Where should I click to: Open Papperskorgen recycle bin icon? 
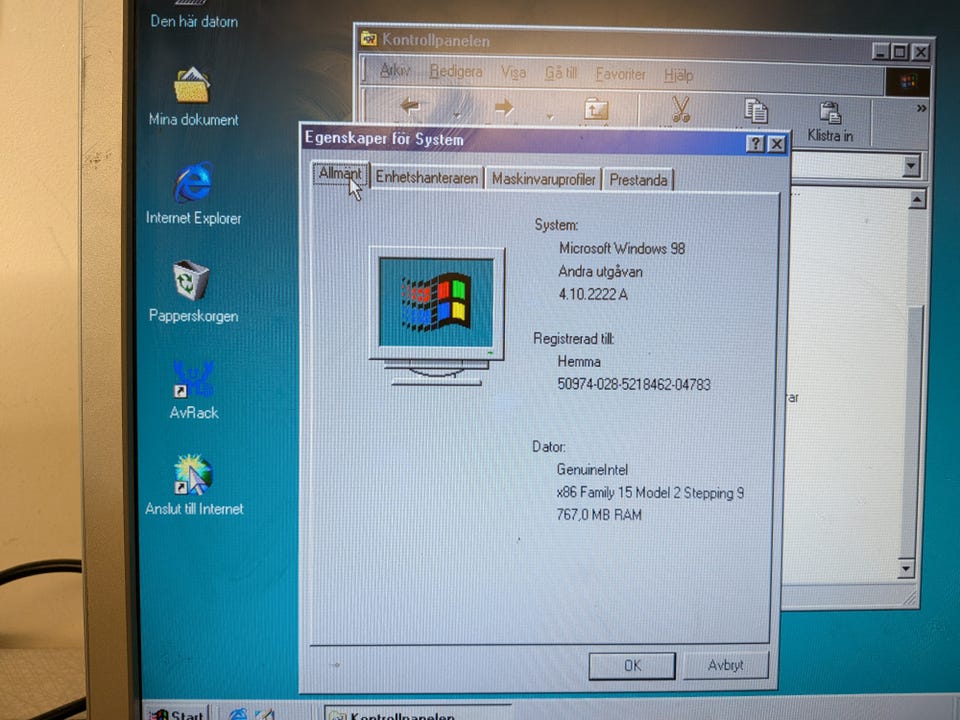192,291
